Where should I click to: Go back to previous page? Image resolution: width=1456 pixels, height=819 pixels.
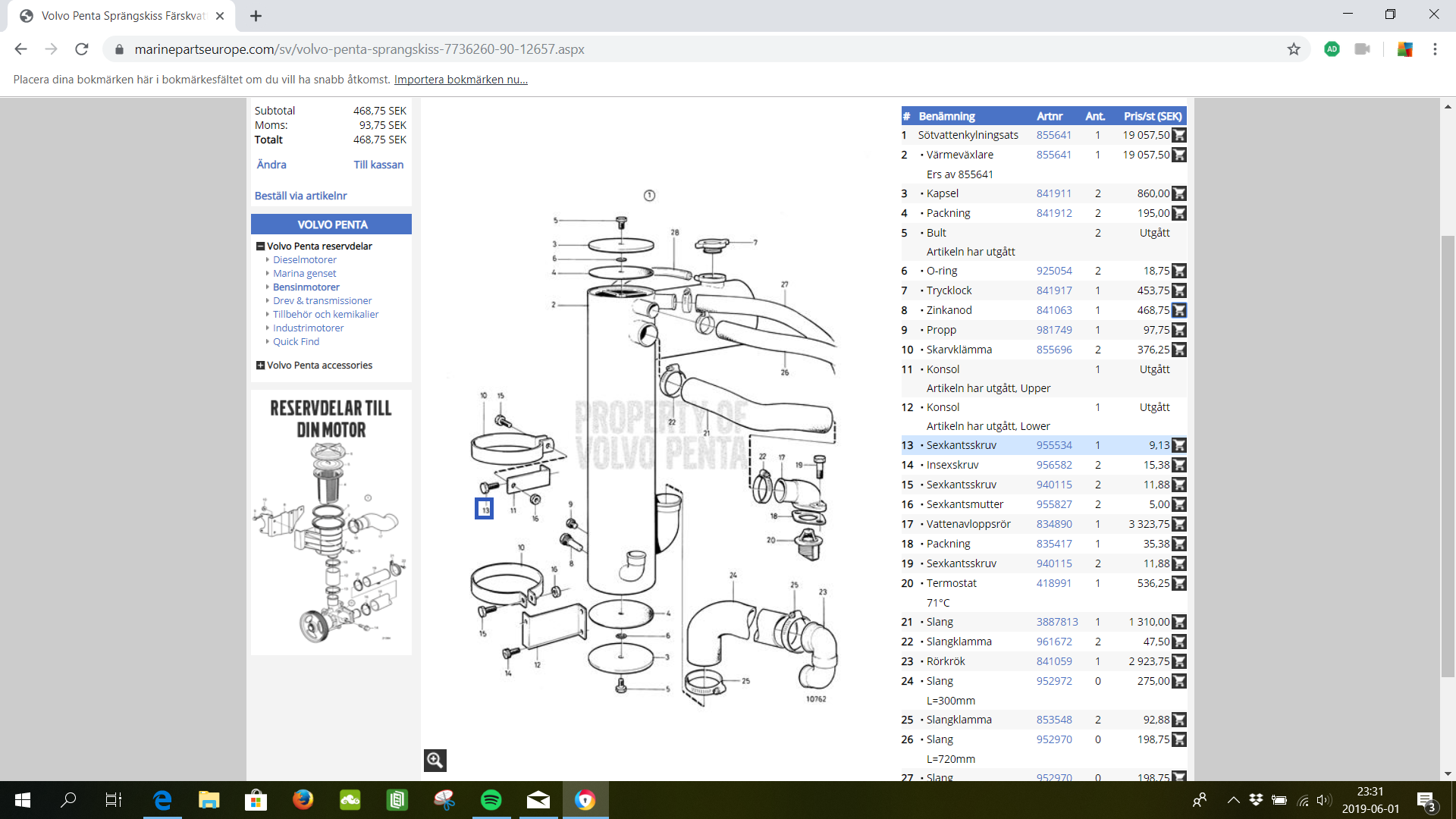[x=20, y=49]
